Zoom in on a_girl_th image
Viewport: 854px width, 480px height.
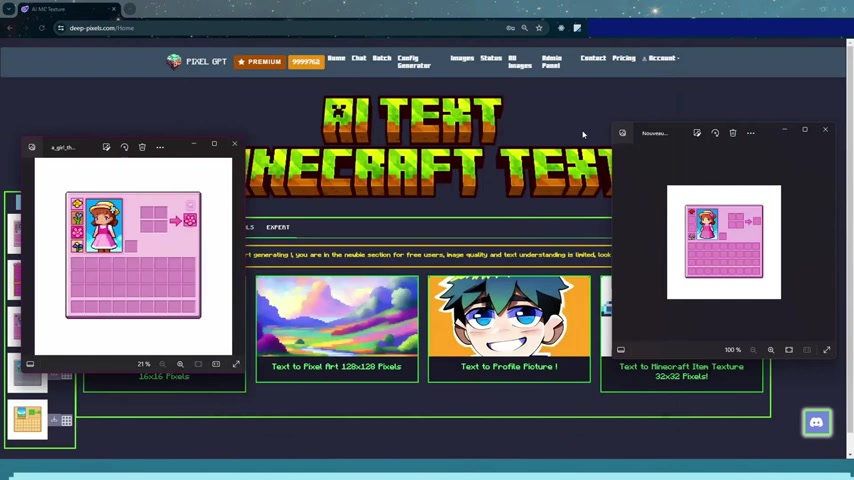pos(180,364)
